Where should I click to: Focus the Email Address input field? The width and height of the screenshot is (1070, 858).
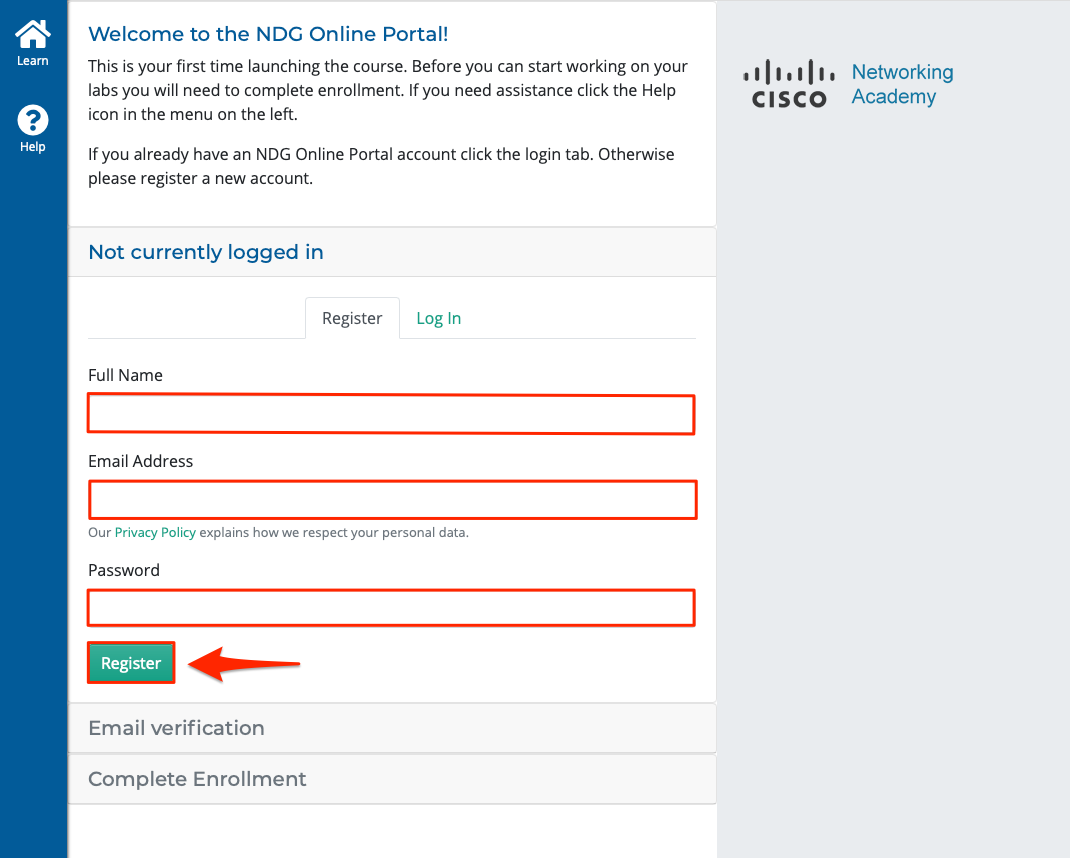pyautogui.click(x=392, y=500)
